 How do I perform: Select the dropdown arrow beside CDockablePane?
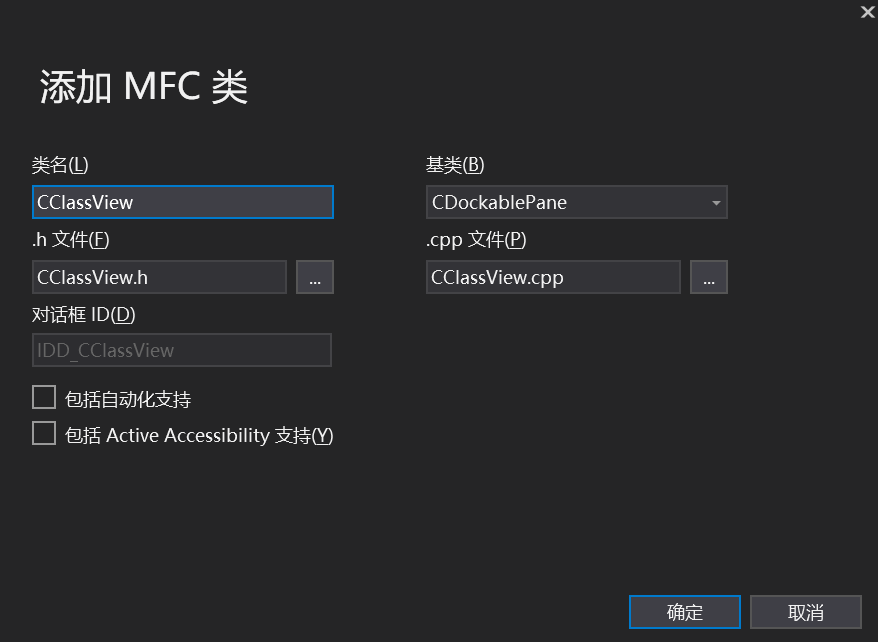(718, 202)
